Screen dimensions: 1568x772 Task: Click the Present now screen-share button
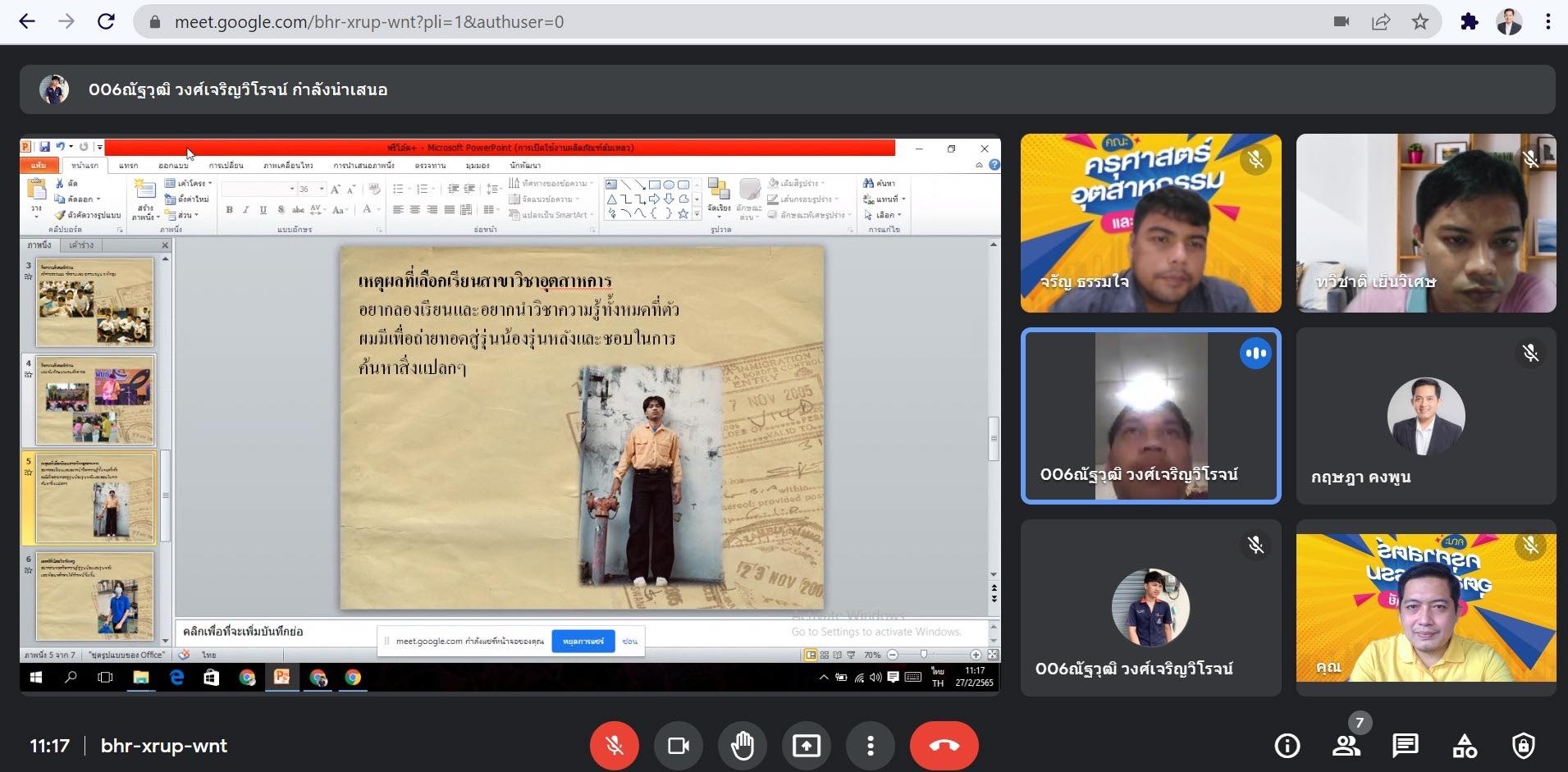click(x=807, y=746)
